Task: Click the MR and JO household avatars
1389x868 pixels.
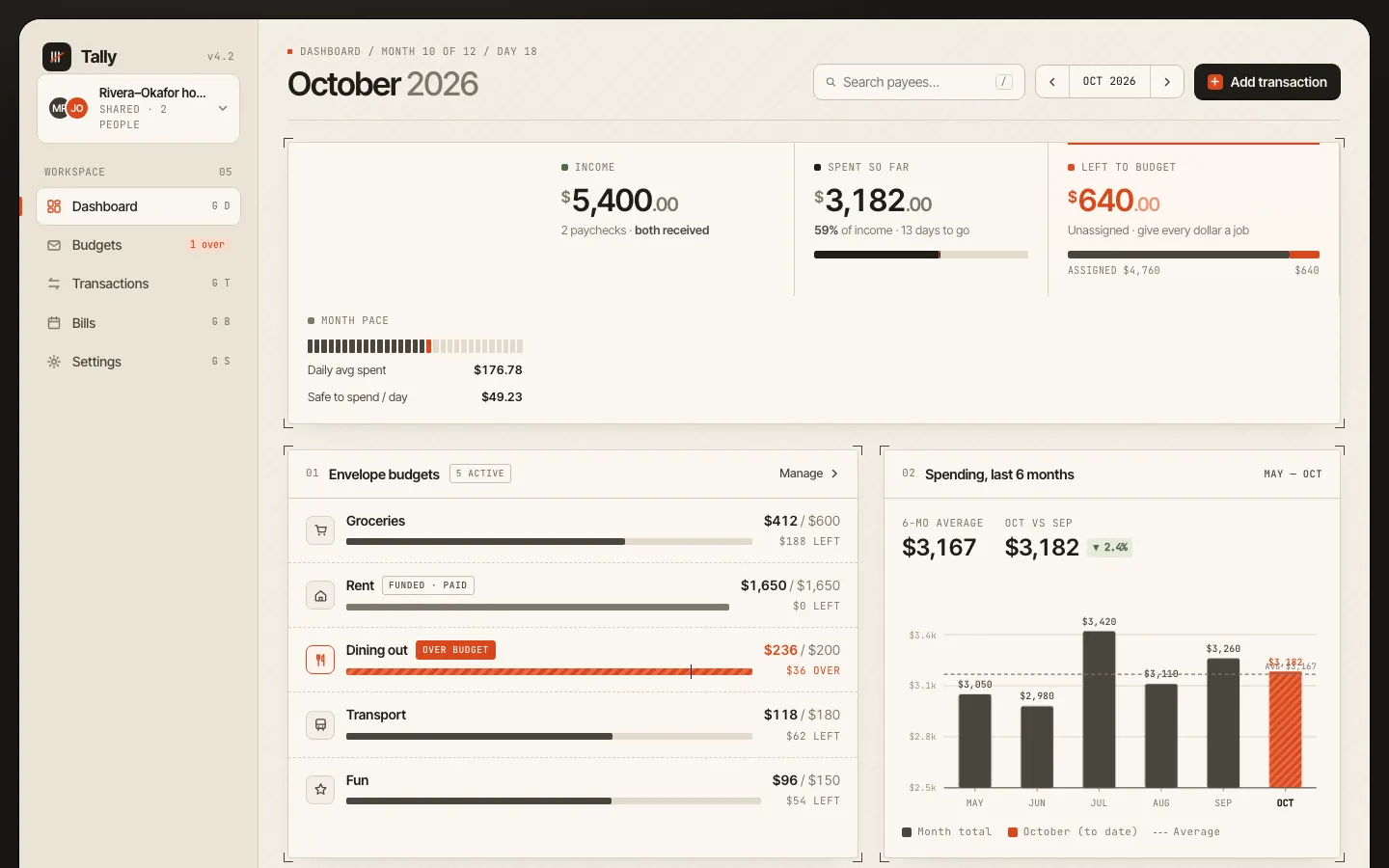Action: [x=68, y=108]
